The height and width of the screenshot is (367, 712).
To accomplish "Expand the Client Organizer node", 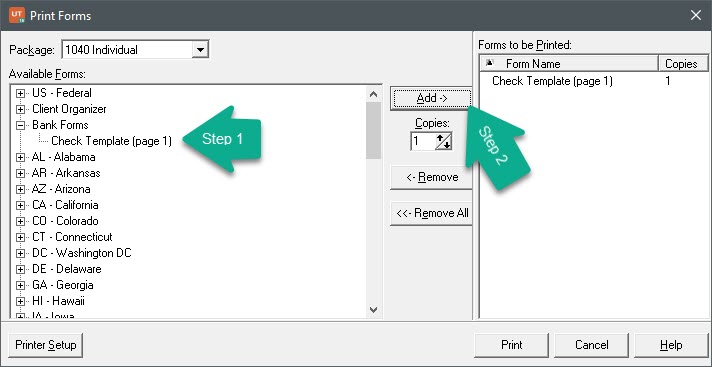I will pos(20,109).
